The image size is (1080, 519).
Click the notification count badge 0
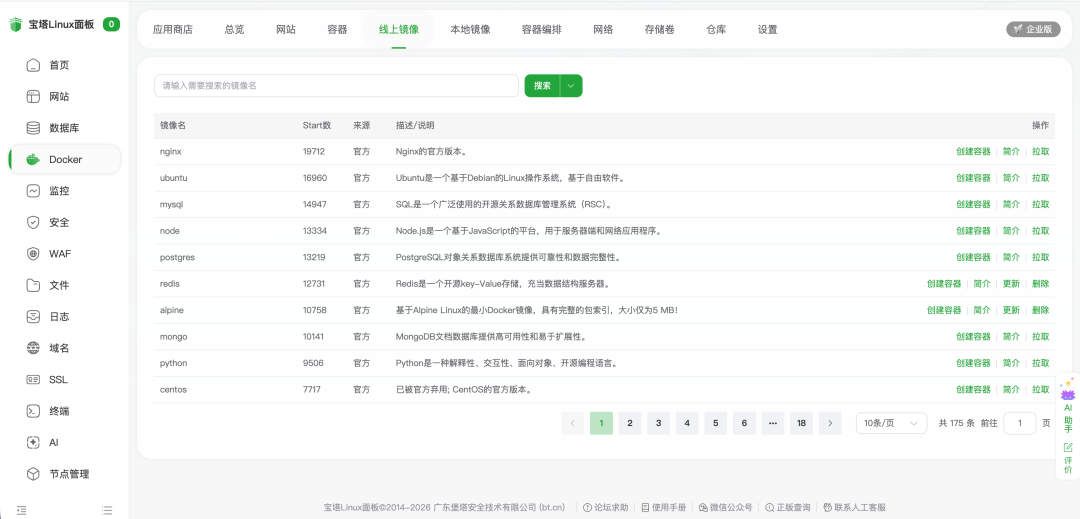pos(112,25)
